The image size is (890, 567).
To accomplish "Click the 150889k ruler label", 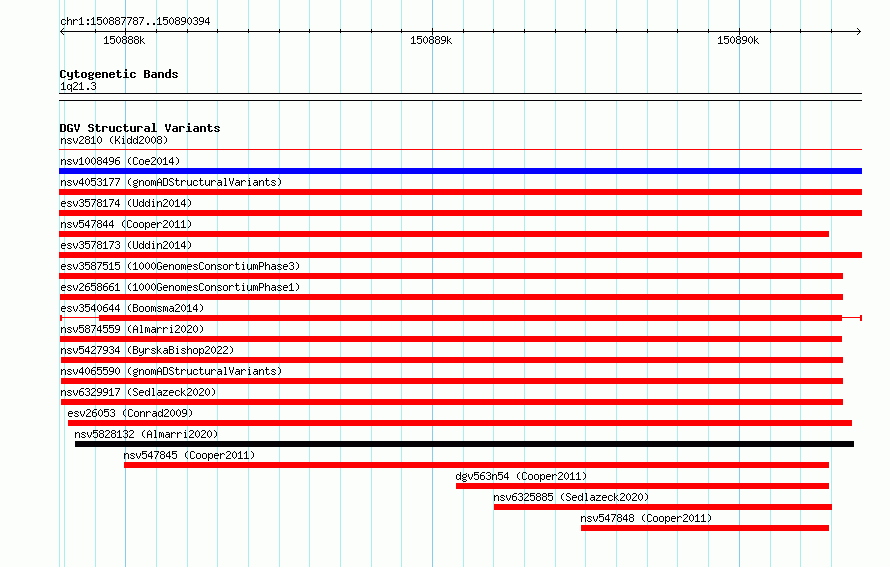I will 431,40.
